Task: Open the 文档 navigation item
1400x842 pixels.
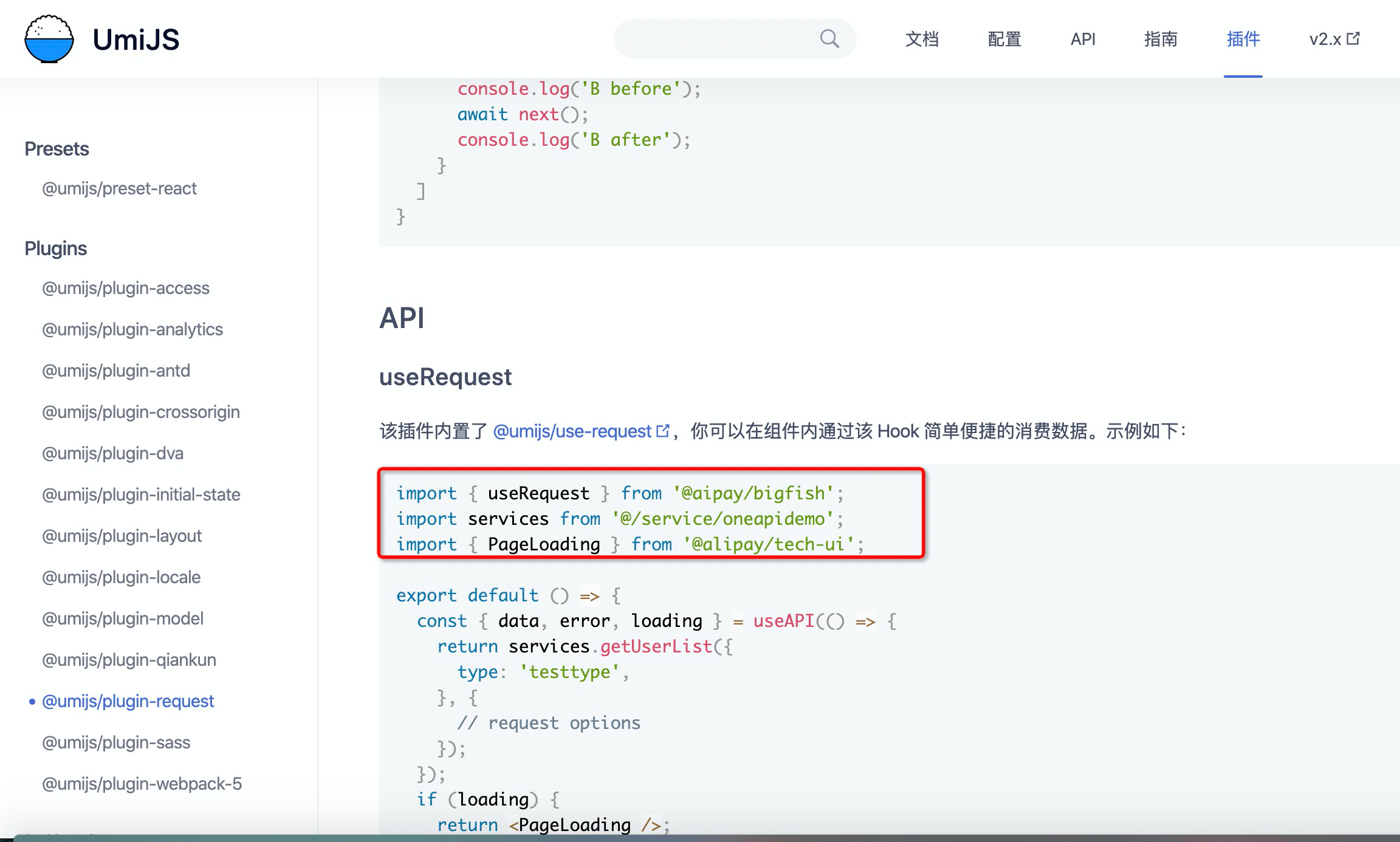Action: click(x=922, y=39)
